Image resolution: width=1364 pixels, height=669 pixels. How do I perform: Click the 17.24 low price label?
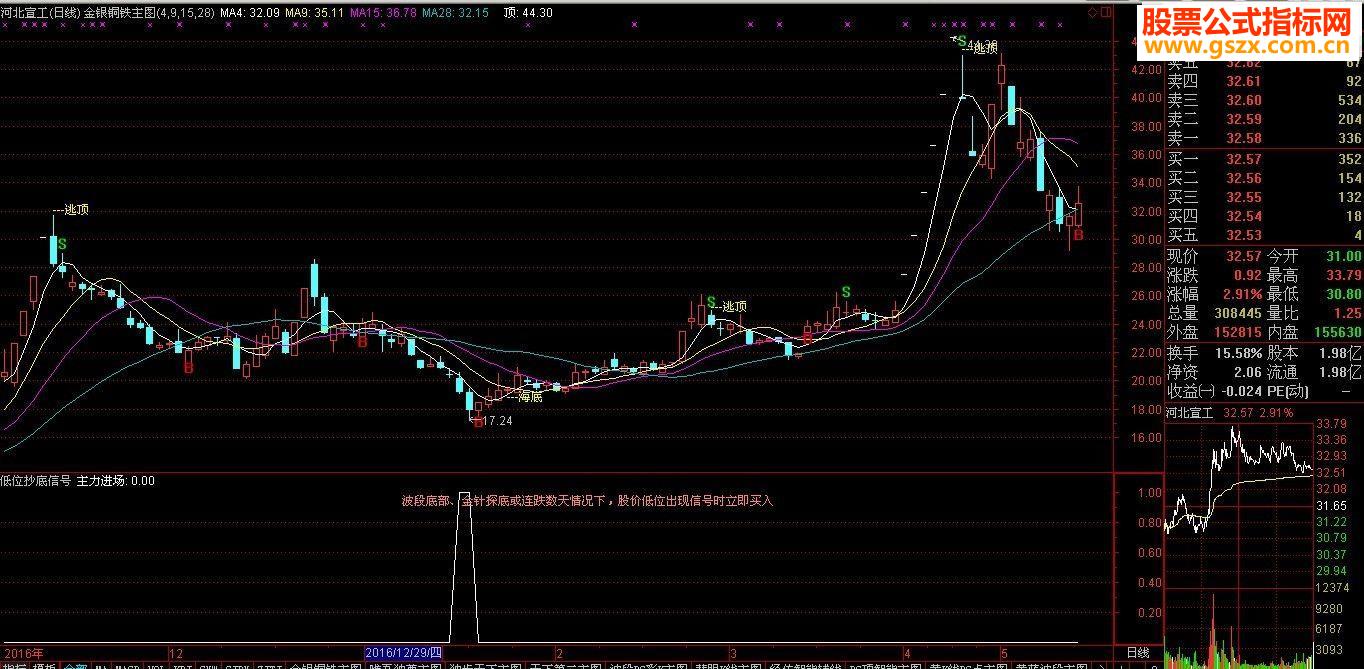tap(497, 421)
